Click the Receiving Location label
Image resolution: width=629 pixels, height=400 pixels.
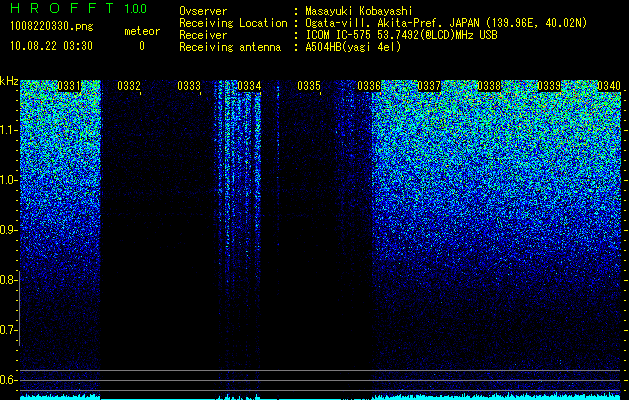point(233,23)
